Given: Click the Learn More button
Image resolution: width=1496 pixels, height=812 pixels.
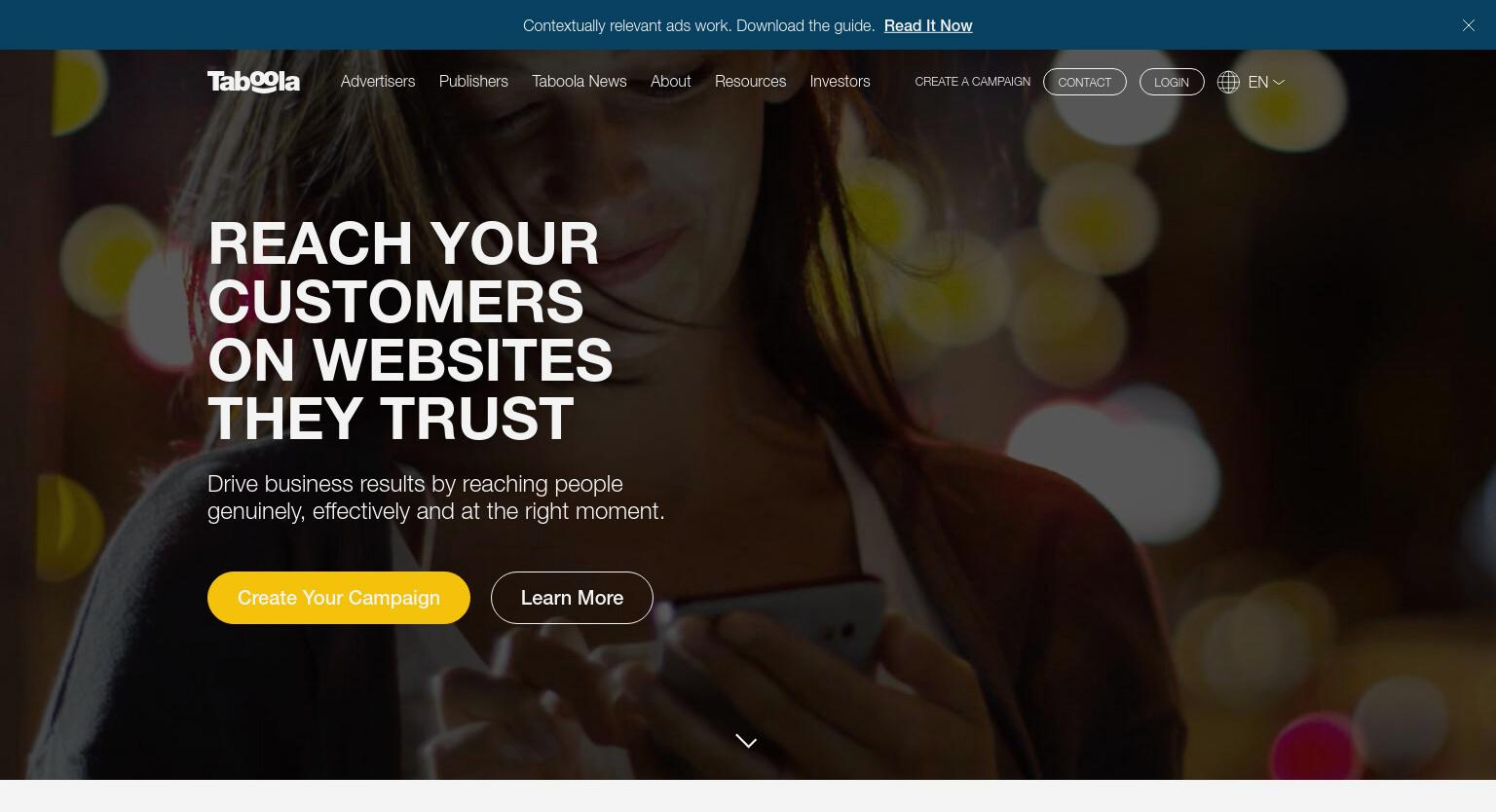Looking at the screenshot, I should click(x=572, y=598).
